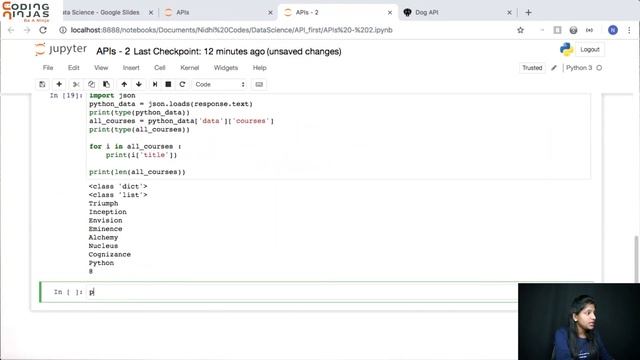Click the page vertical scrollbar
This screenshot has width=640, height=360.
point(636,259)
